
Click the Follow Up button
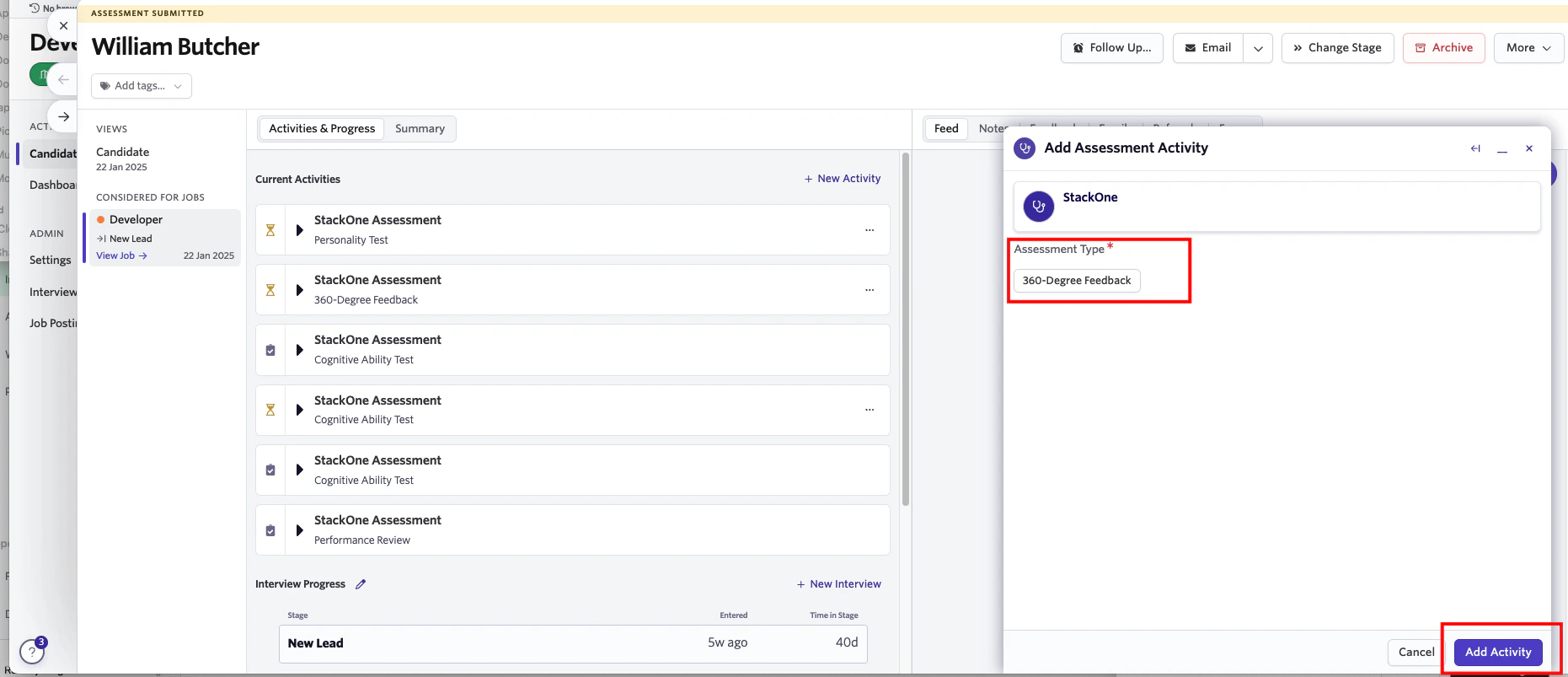point(1112,48)
